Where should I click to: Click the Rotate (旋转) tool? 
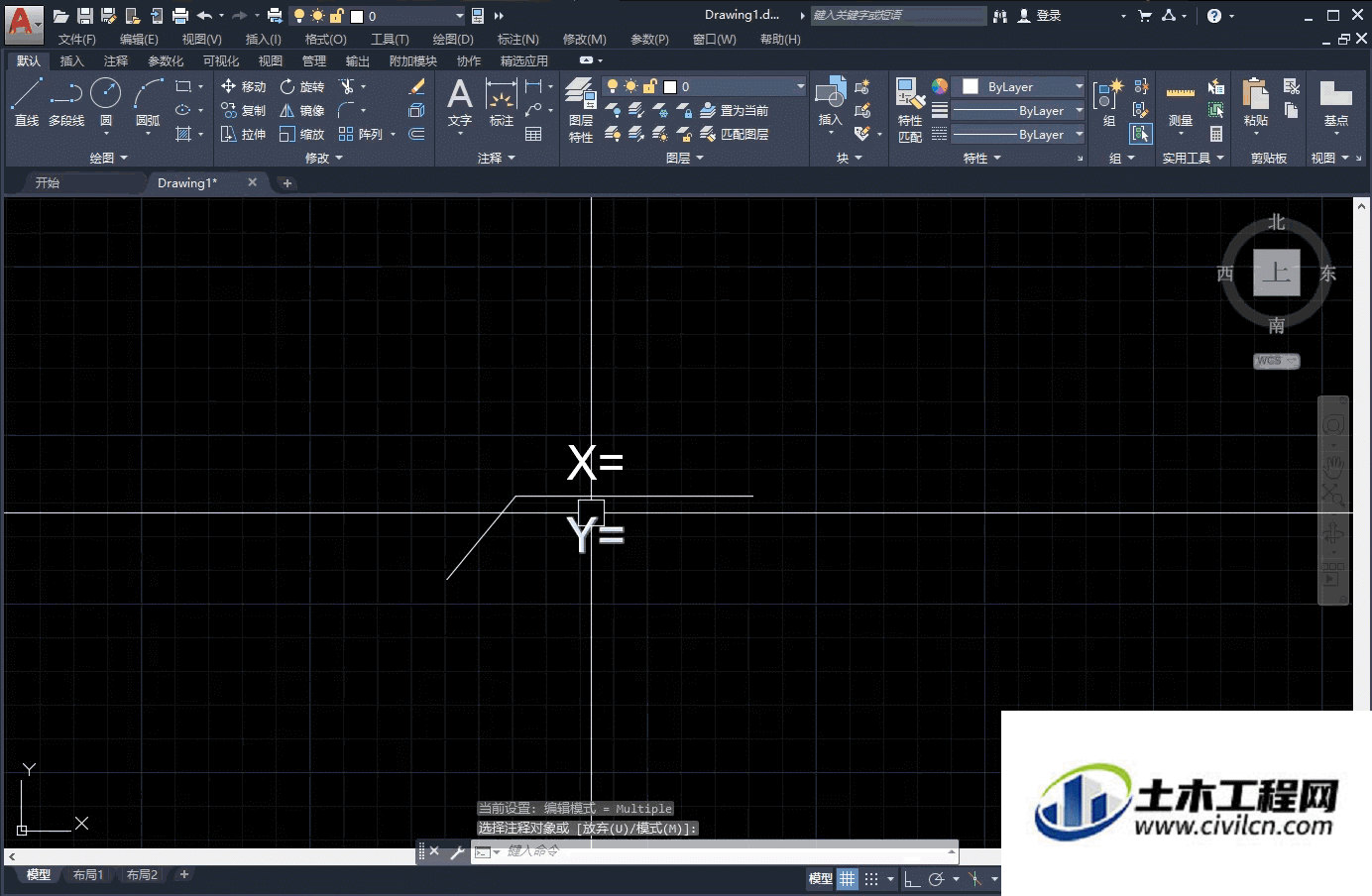coord(302,86)
